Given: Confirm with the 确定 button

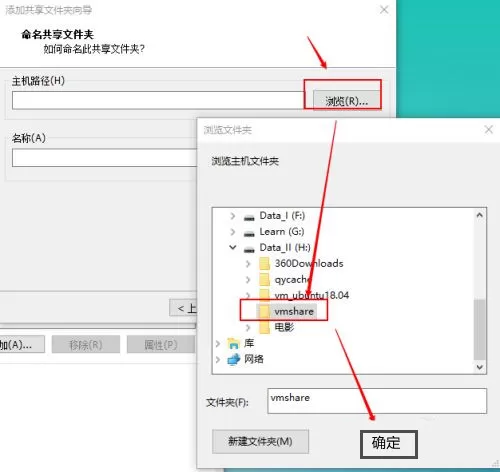Looking at the screenshot, I should tap(388, 444).
